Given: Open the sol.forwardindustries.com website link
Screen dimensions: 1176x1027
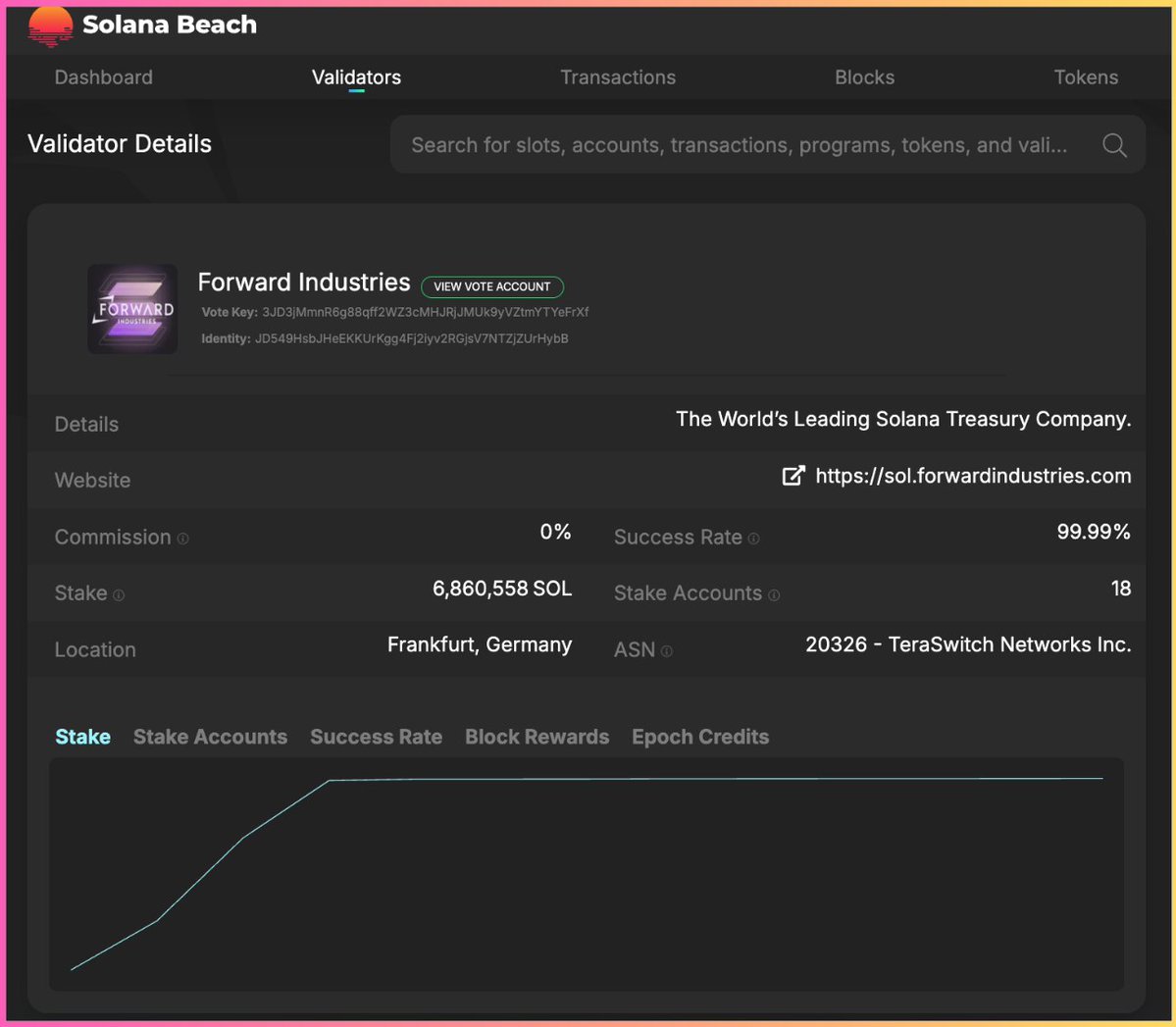Looking at the screenshot, I should pos(973,476).
